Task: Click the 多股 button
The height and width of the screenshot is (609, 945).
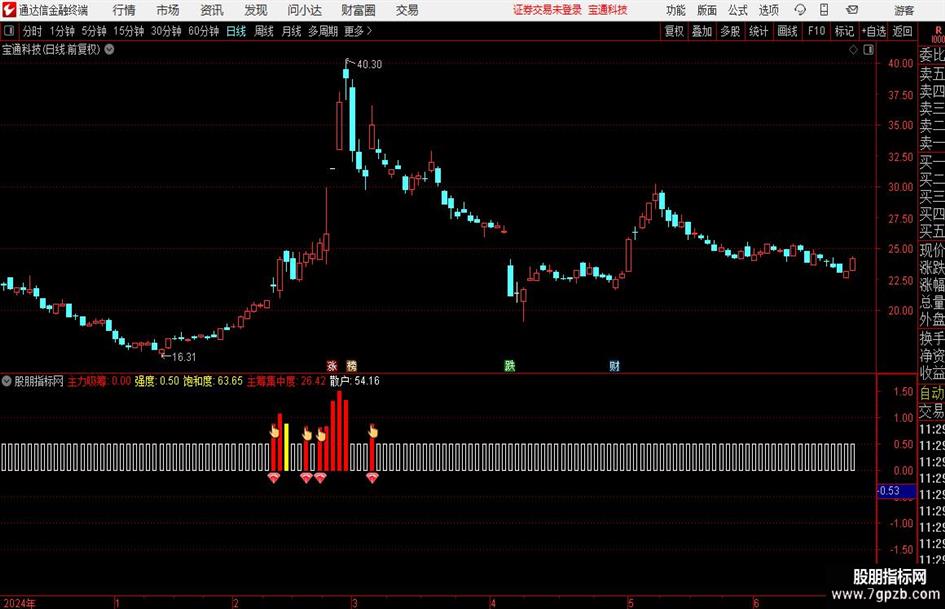Action: coord(730,31)
